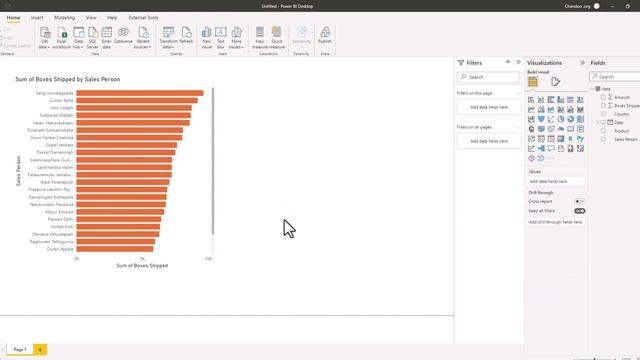Click filters on this page drop zone
Image resolution: width=640 pixels, height=360 pixels.
click(x=489, y=107)
